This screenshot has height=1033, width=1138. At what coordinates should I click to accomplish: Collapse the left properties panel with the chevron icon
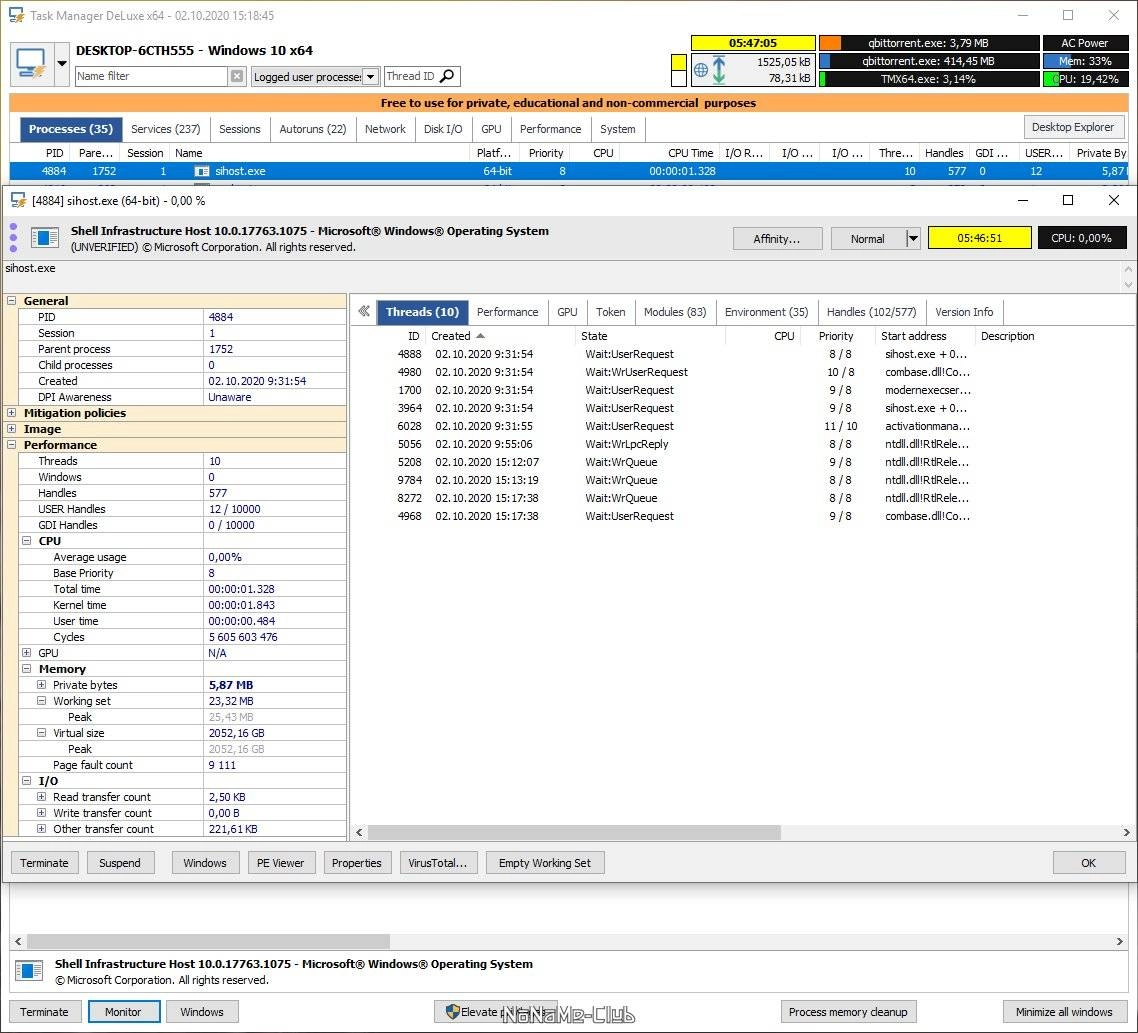(x=364, y=311)
